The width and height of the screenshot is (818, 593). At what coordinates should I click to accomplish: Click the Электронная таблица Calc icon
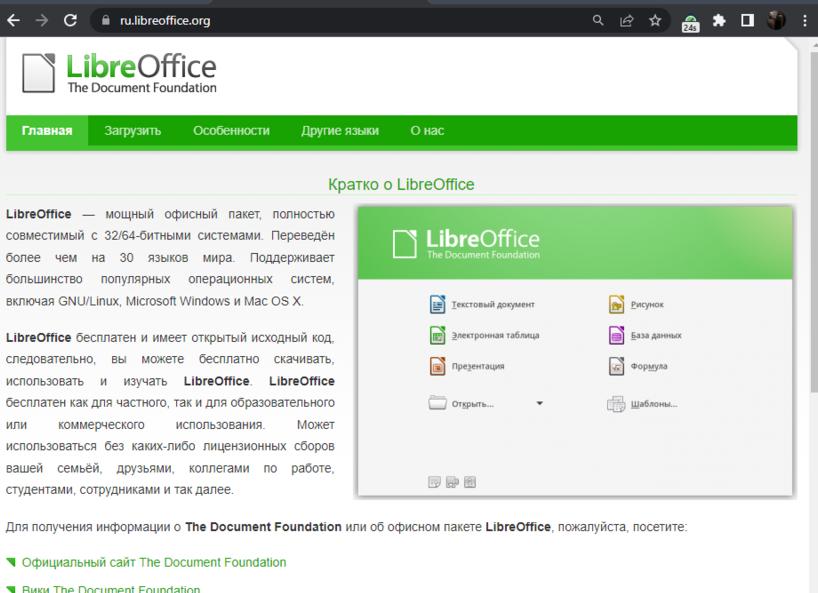[437, 335]
